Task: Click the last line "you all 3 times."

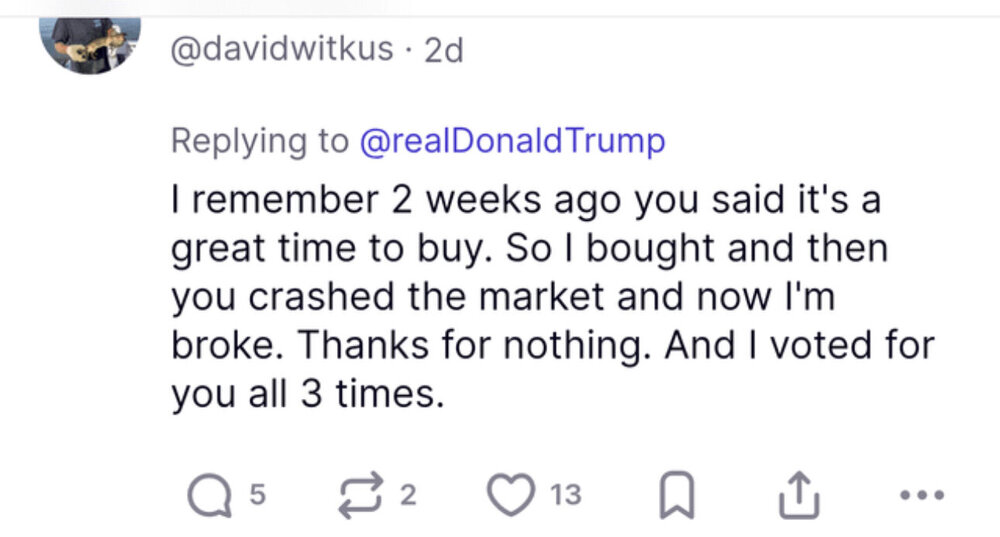Action: coord(306,395)
